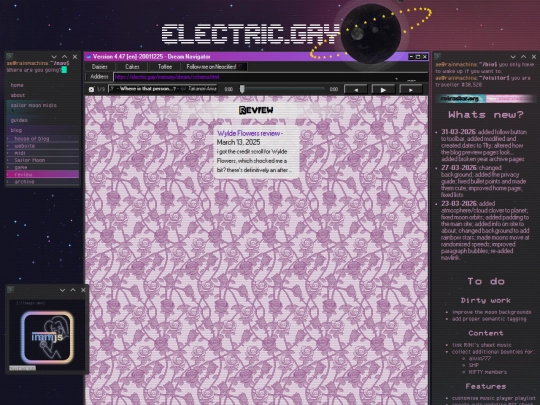Open the Daisies toolbar item
Image resolution: width=540 pixels, height=405 pixels.
point(100,66)
